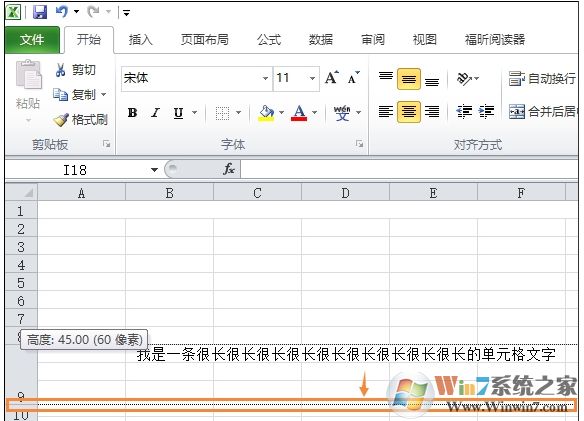This screenshot has height=421, width=584.
Task: Apply red font color
Action: 299,113
